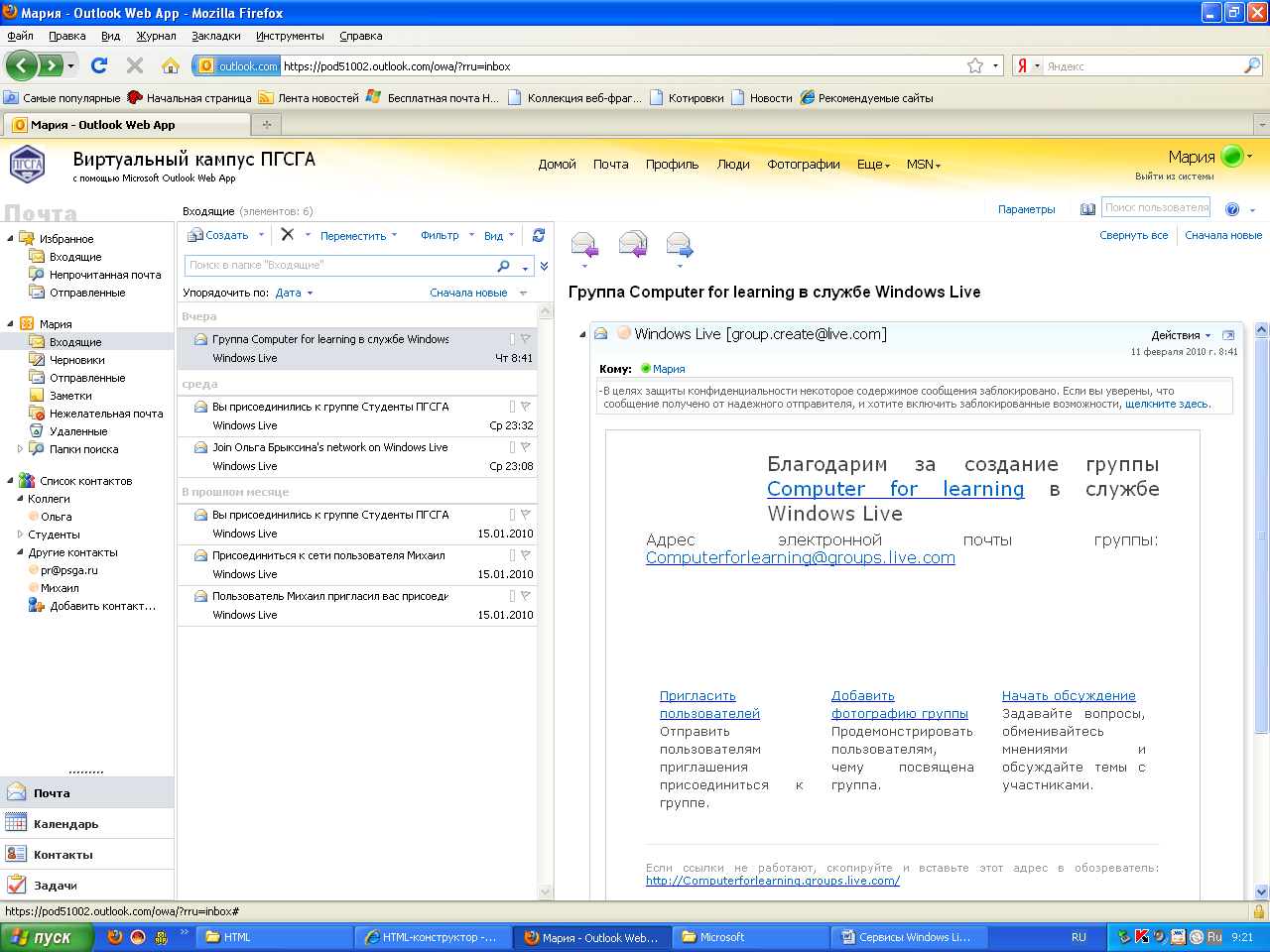Viewport: 1270px width, 952px height.
Task: Open the help question-mark icon
Action: [x=1232, y=209]
